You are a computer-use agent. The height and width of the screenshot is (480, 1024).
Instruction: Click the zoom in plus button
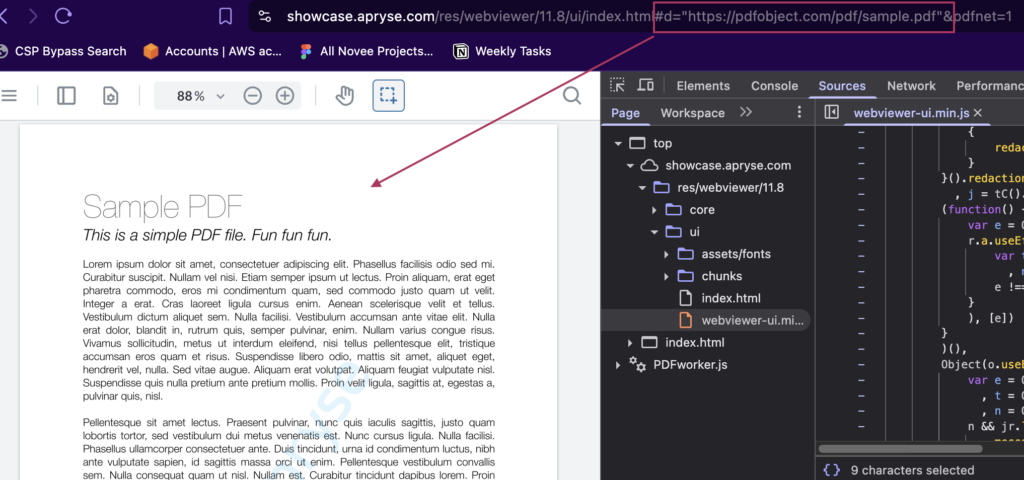pos(285,96)
